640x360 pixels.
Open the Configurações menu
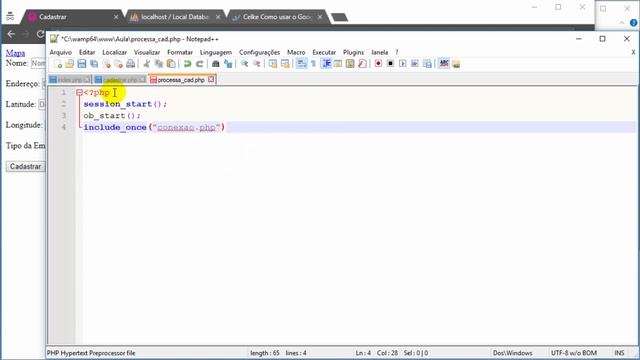point(259,52)
